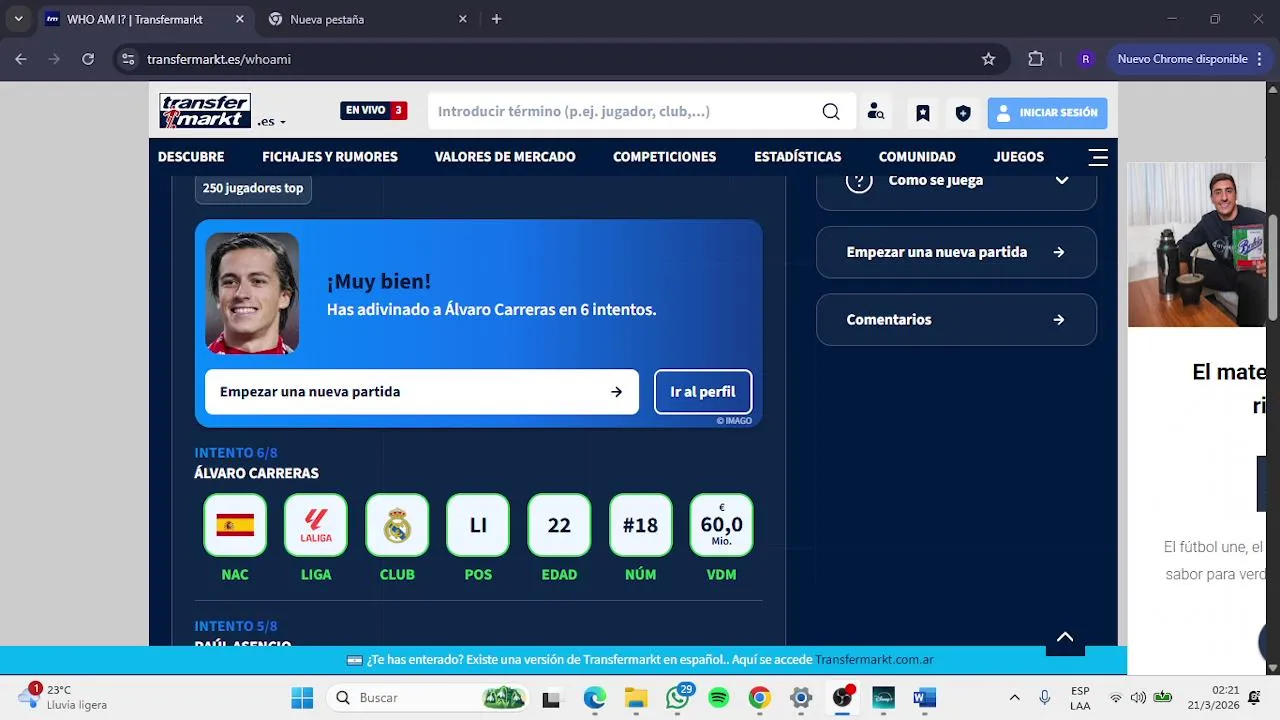Image resolution: width=1280 pixels, height=720 pixels.
Task: Open Spotify from taskbar
Action: tap(719, 698)
